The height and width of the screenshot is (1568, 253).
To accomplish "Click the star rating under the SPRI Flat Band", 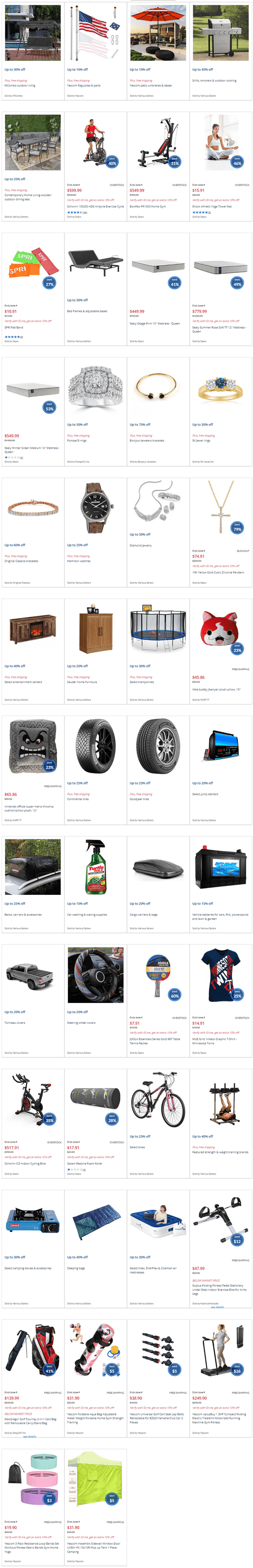I will point(11,337).
